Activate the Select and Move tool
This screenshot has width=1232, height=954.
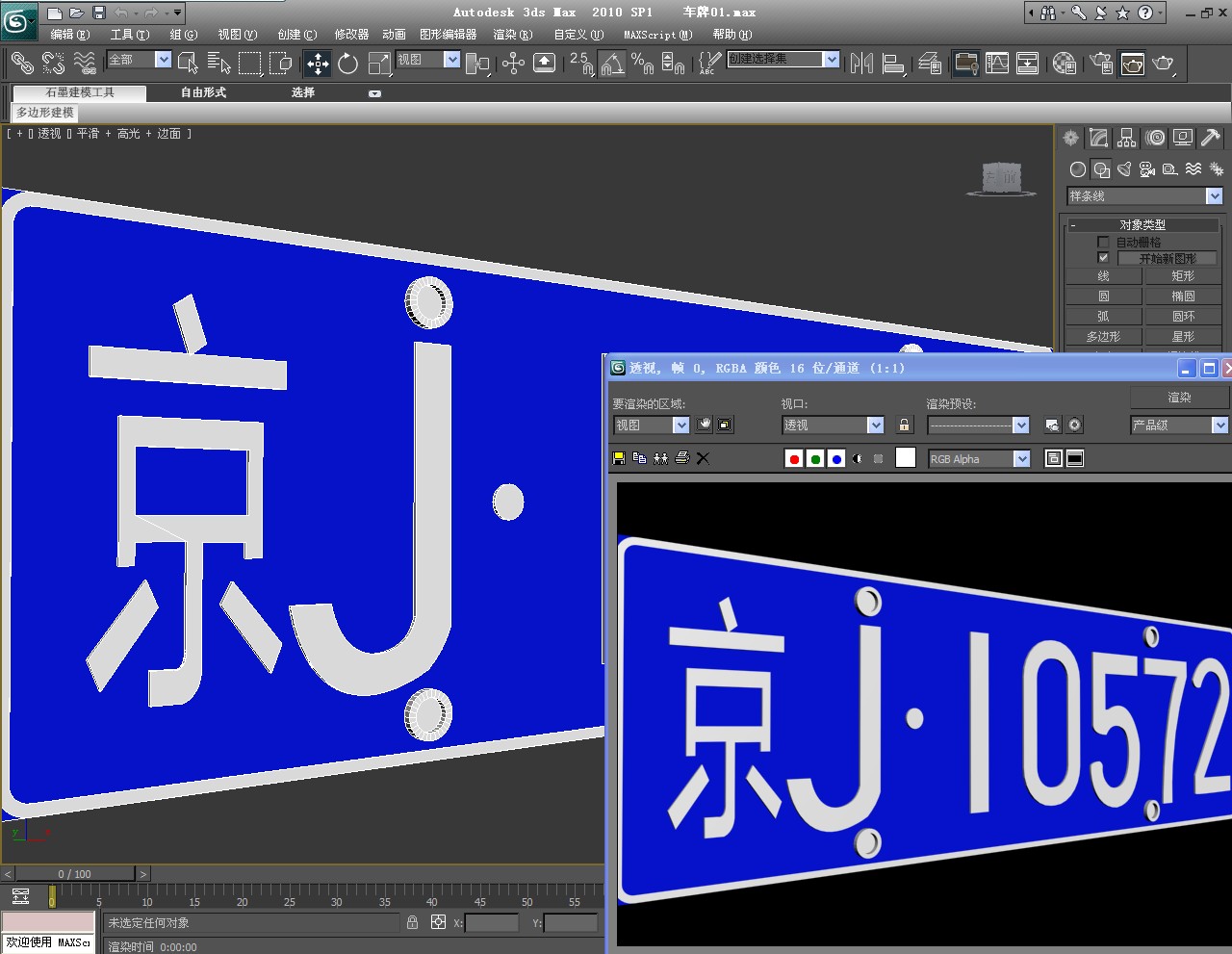tap(318, 64)
